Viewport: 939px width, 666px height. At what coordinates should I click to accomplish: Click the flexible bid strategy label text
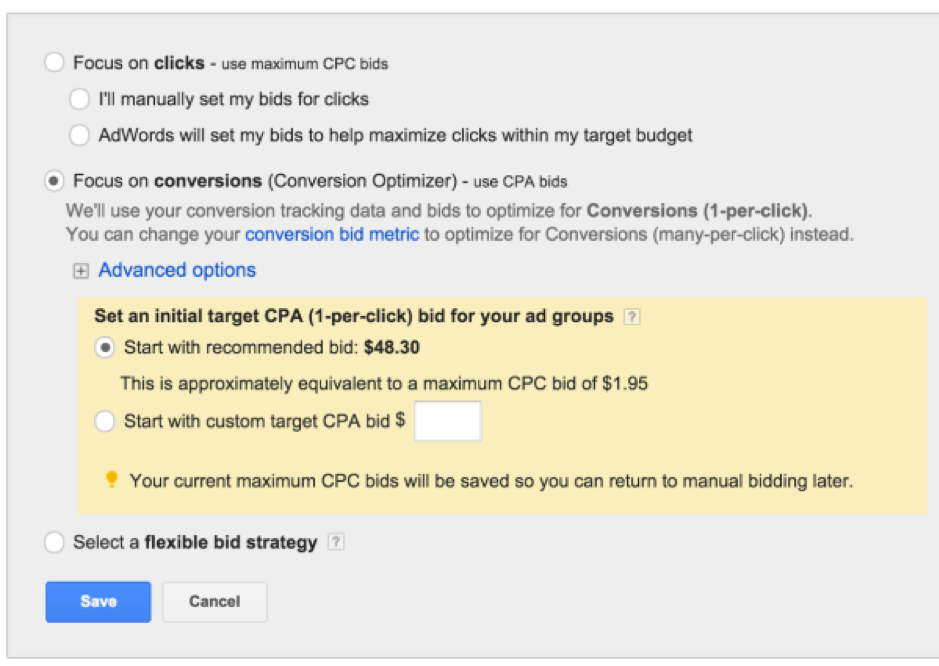(195, 543)
